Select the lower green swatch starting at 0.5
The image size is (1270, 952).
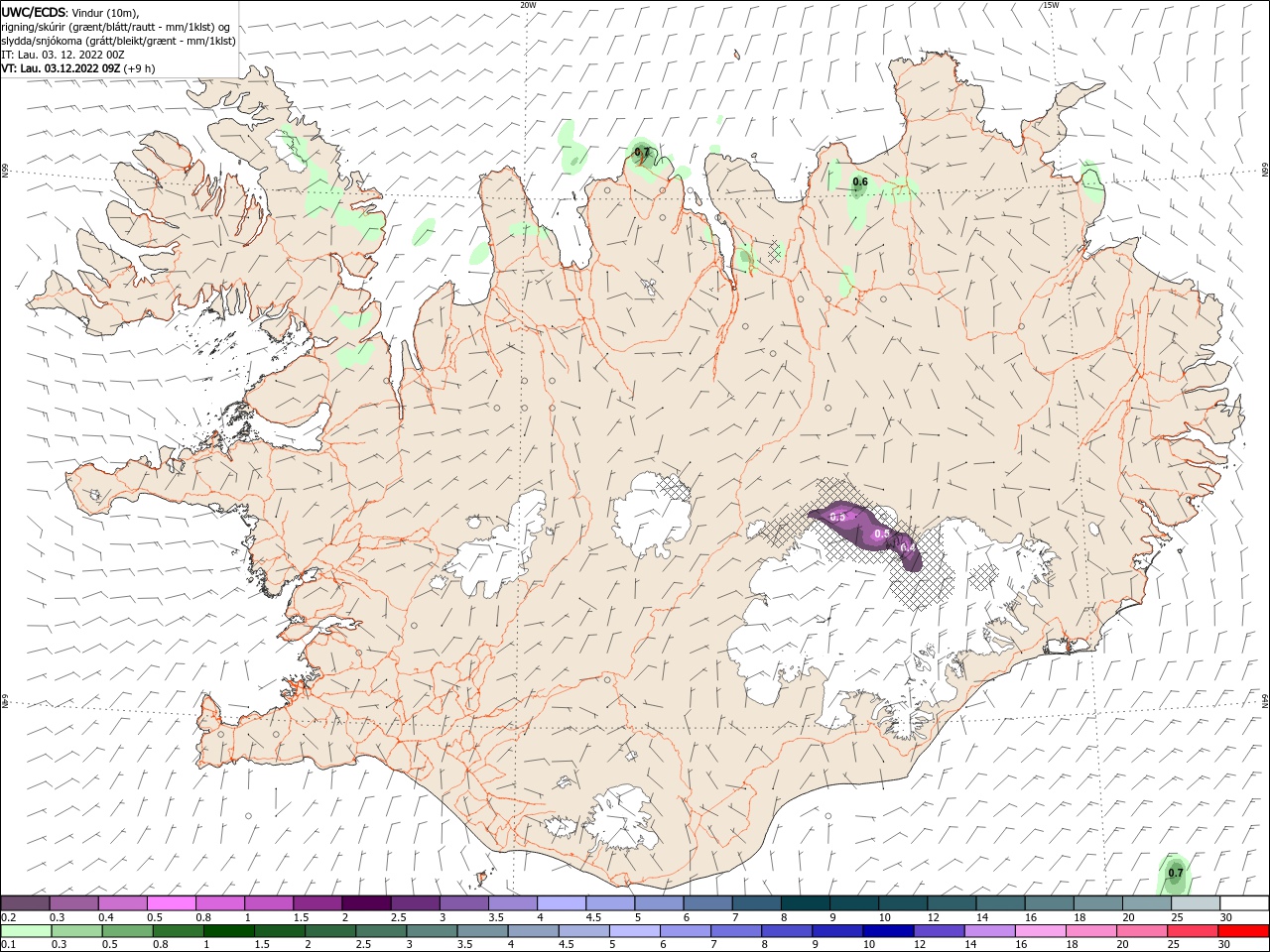(127, 931)
